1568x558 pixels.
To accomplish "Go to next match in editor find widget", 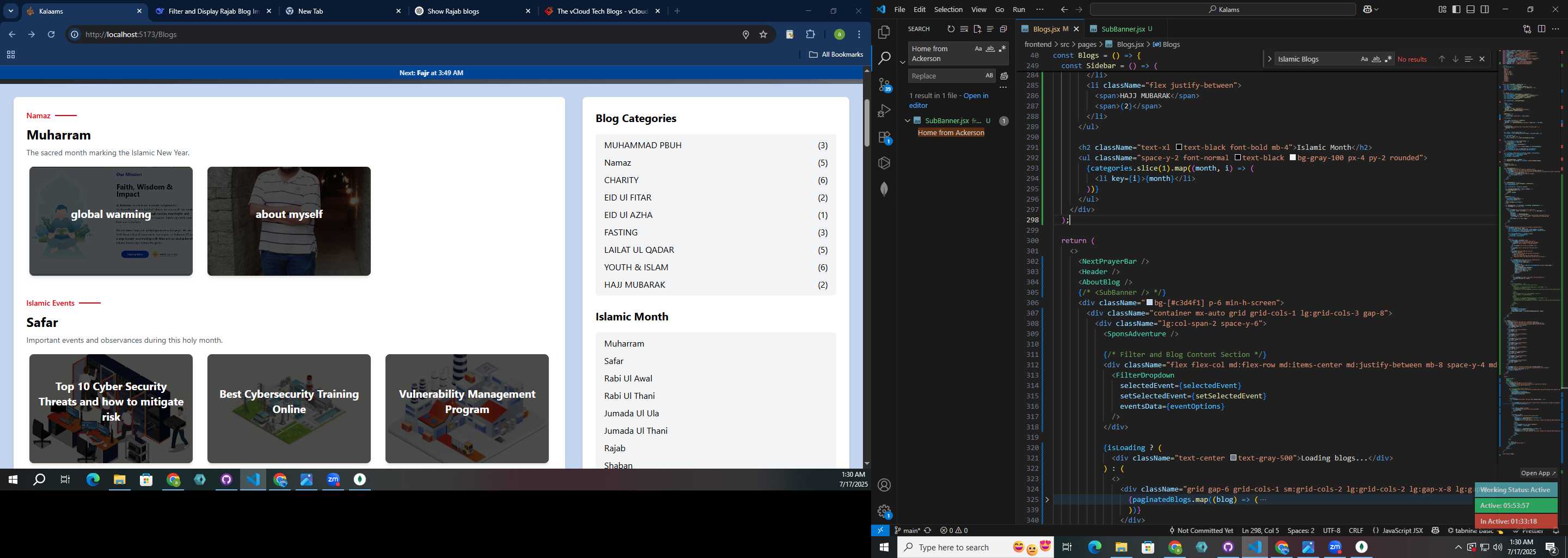I will pos(1455,59).
